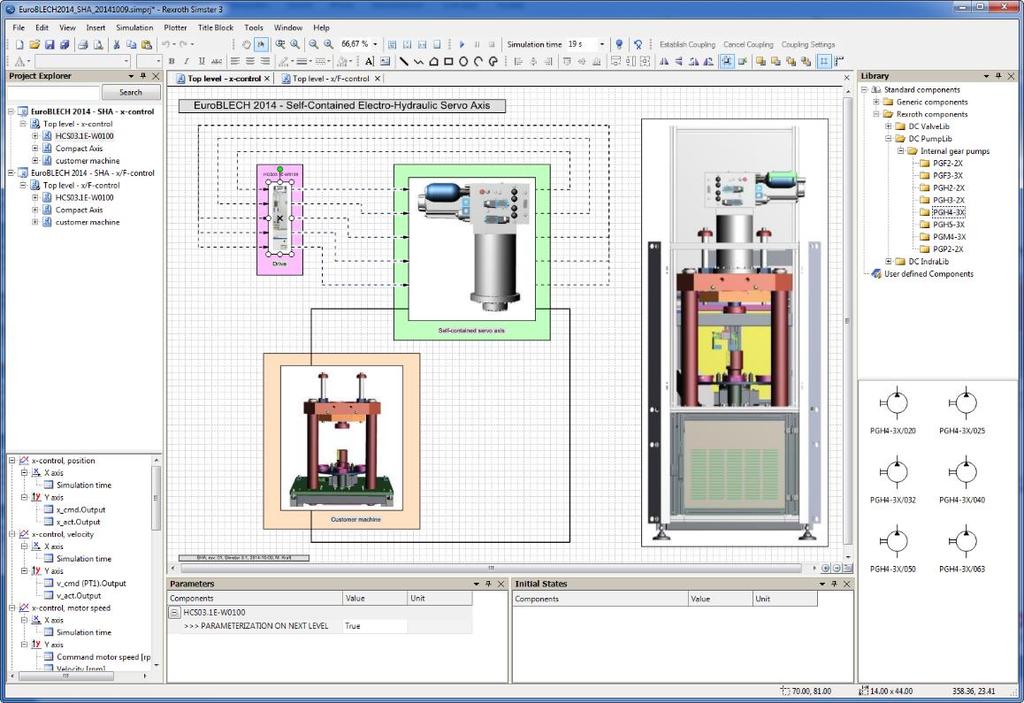Select the PGH4-3X/063 pump symbol
1024x703 pixels.
click(962, 549)
